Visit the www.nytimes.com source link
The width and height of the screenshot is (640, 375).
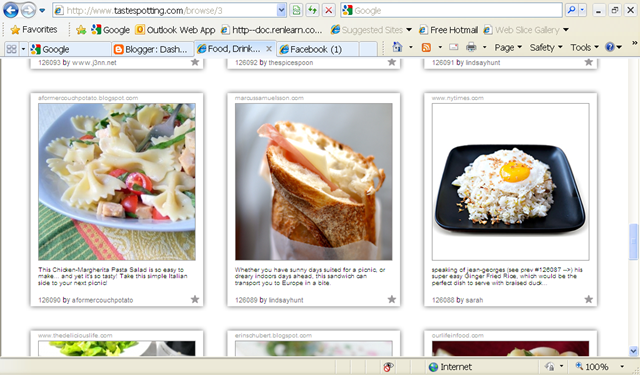[458, 98]
